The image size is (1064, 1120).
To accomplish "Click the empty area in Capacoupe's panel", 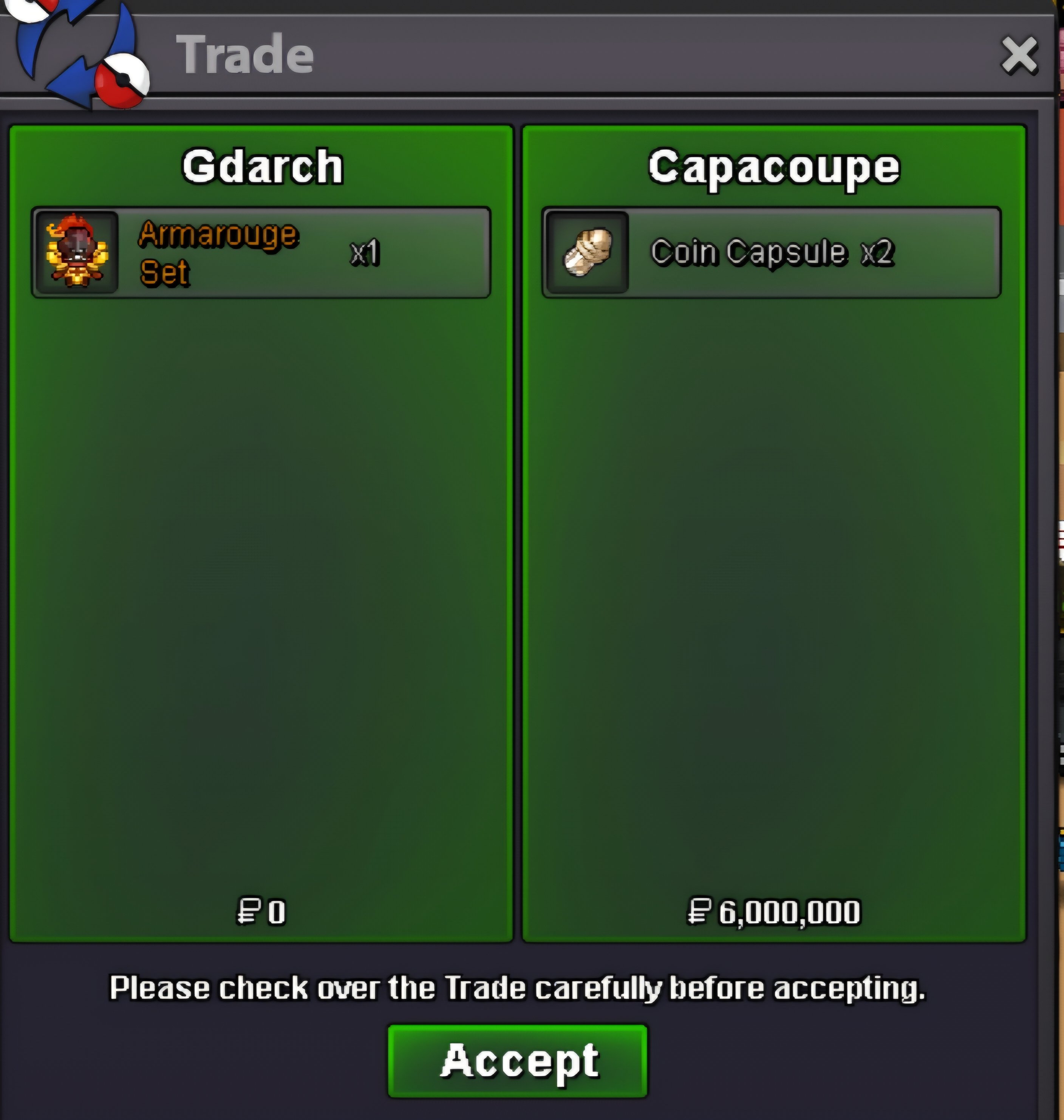I will point(773,596).
